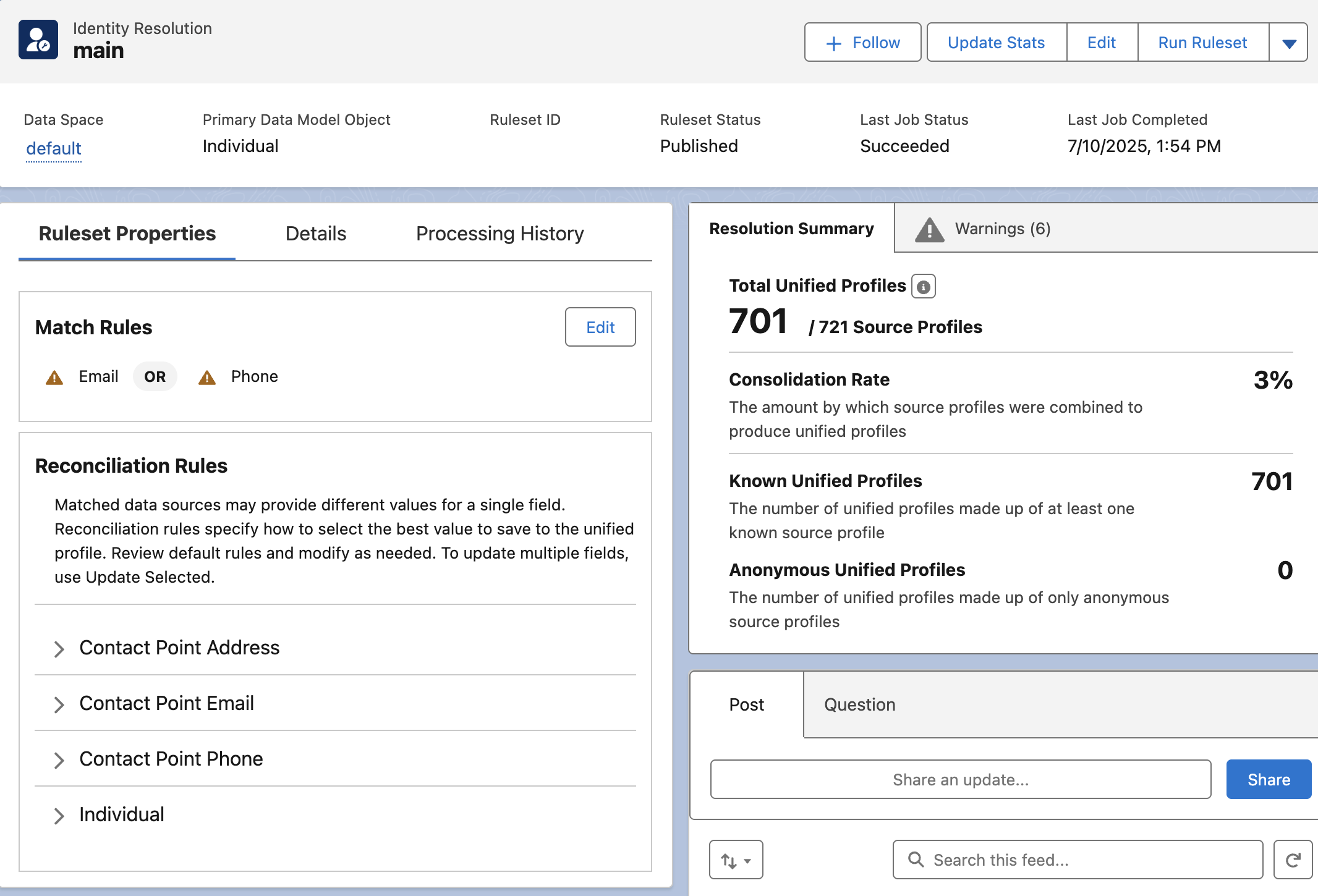The image size is (1318, 896).
Task: Click the search icon in the feed search
Action: [x=916, y=860]
